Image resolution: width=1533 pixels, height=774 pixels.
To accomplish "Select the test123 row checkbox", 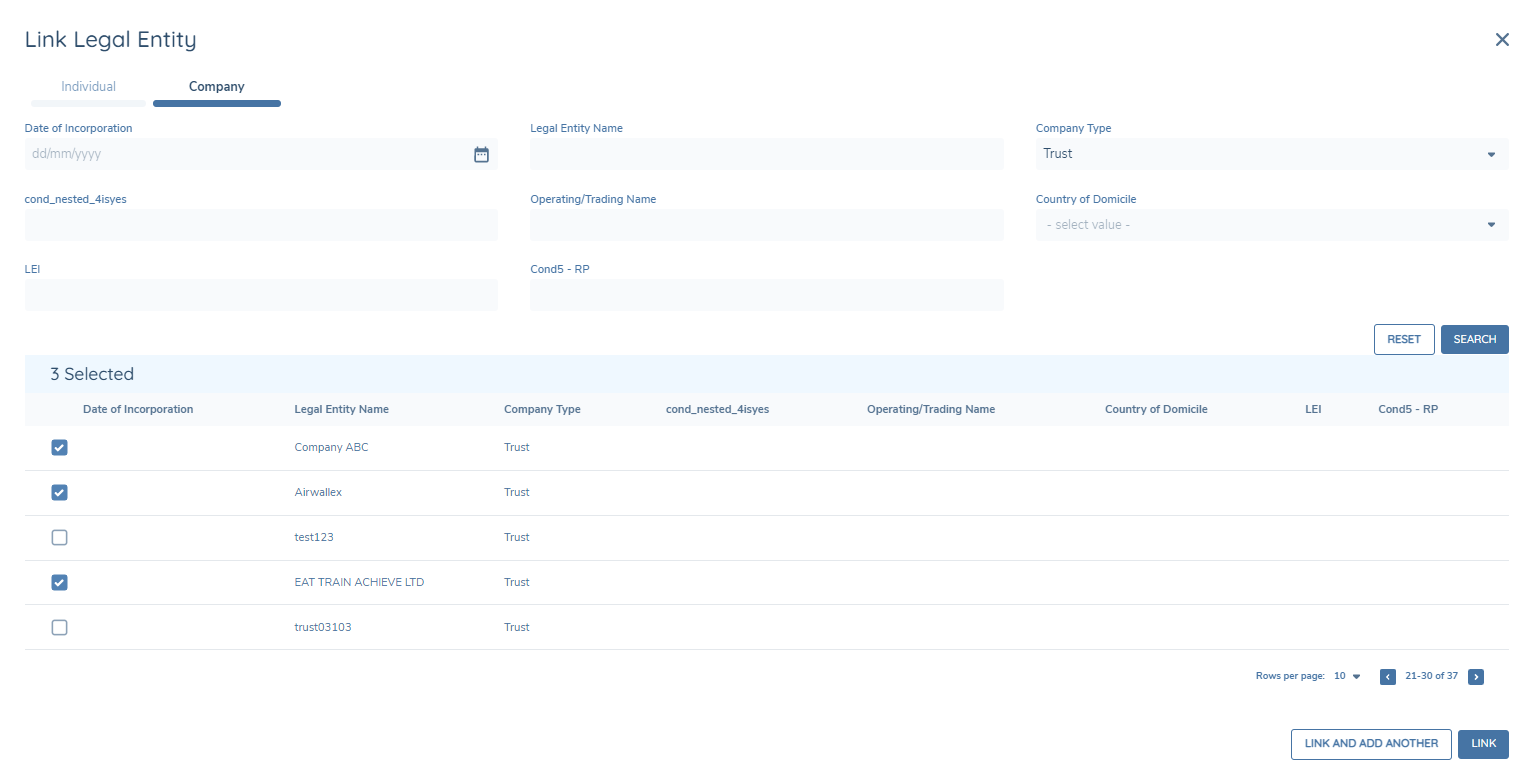I will (59, 537).
